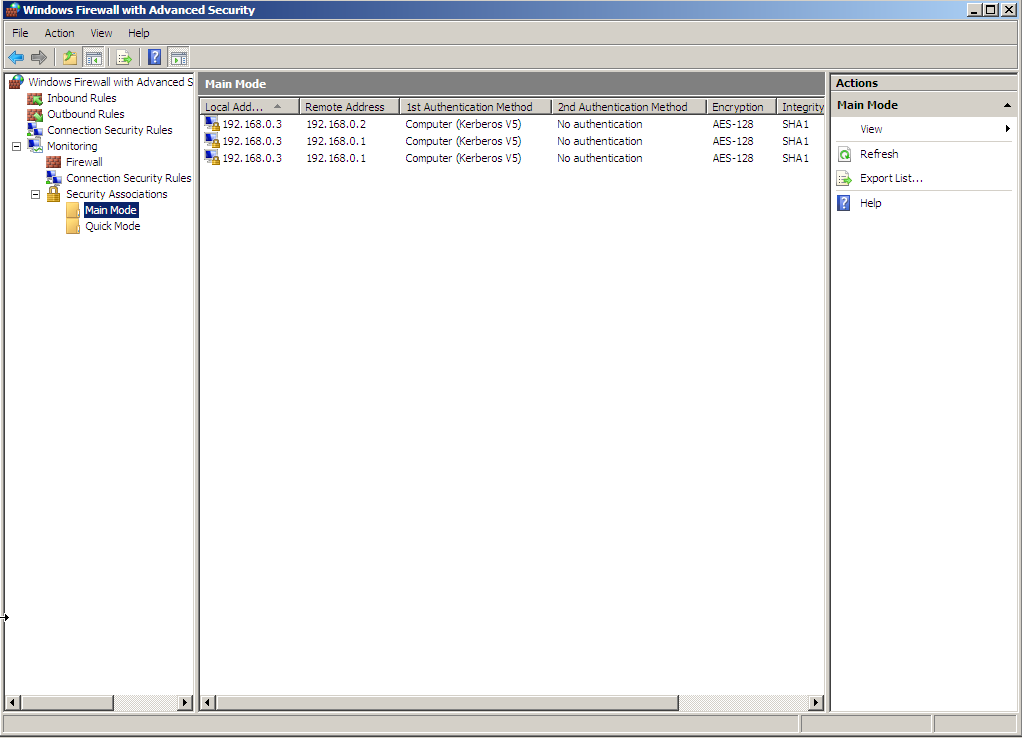
Task: Click first row's AES-128 encryption cell
Action: 733,124
